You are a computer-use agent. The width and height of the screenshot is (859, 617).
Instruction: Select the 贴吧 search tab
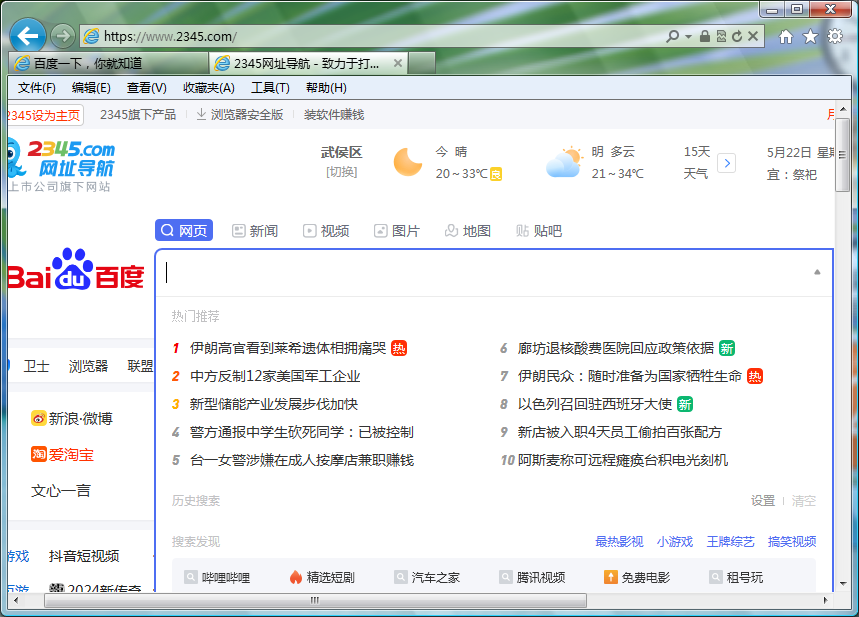point(539,231)
